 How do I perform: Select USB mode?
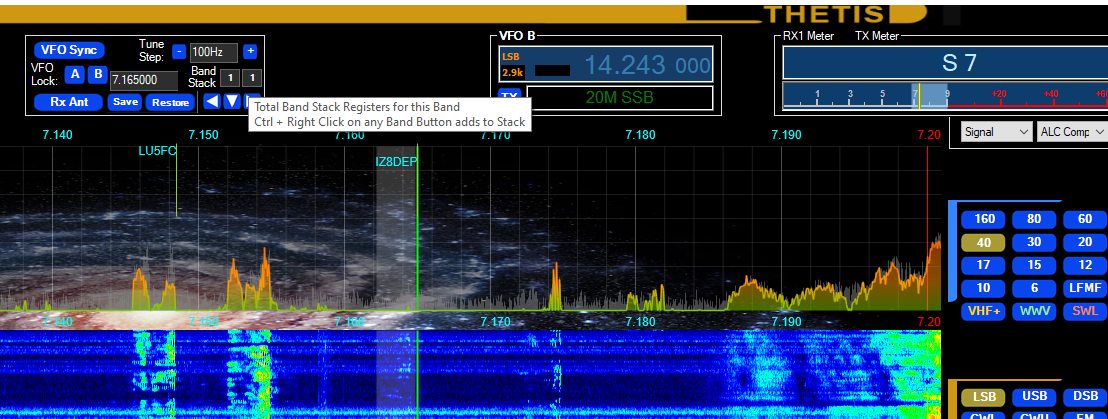1032,397
